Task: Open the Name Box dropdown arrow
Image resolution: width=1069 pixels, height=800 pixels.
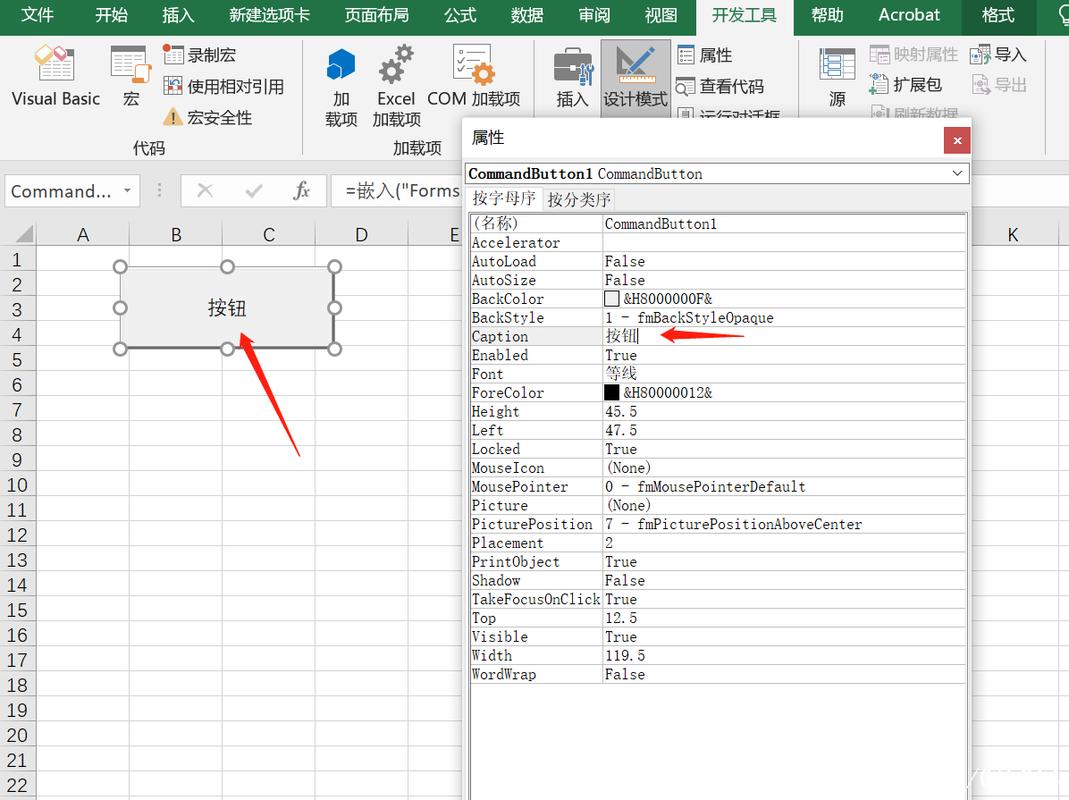Action: click(124, 190)
